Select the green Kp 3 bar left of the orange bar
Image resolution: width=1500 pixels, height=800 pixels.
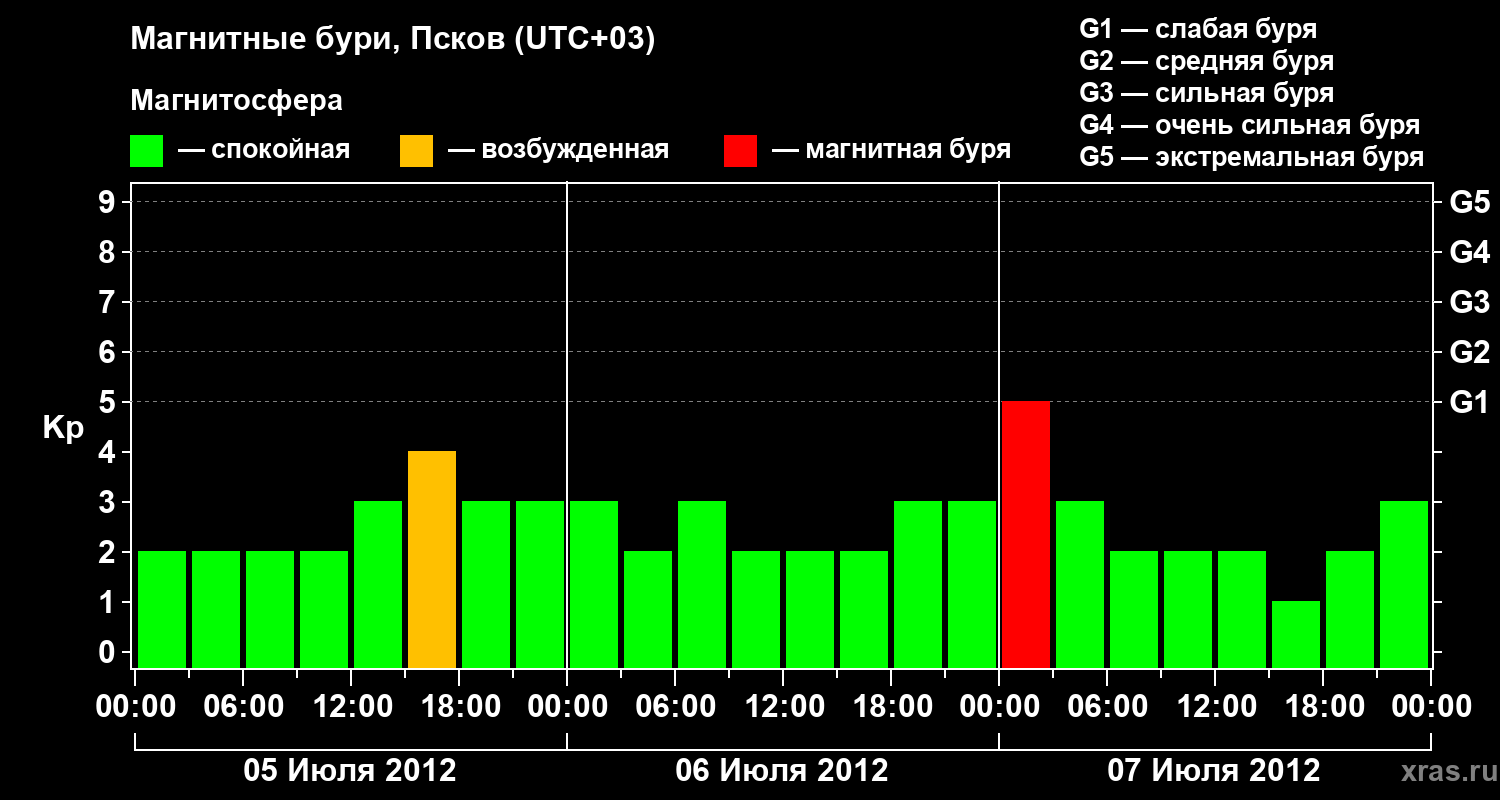tap(378, 584)
